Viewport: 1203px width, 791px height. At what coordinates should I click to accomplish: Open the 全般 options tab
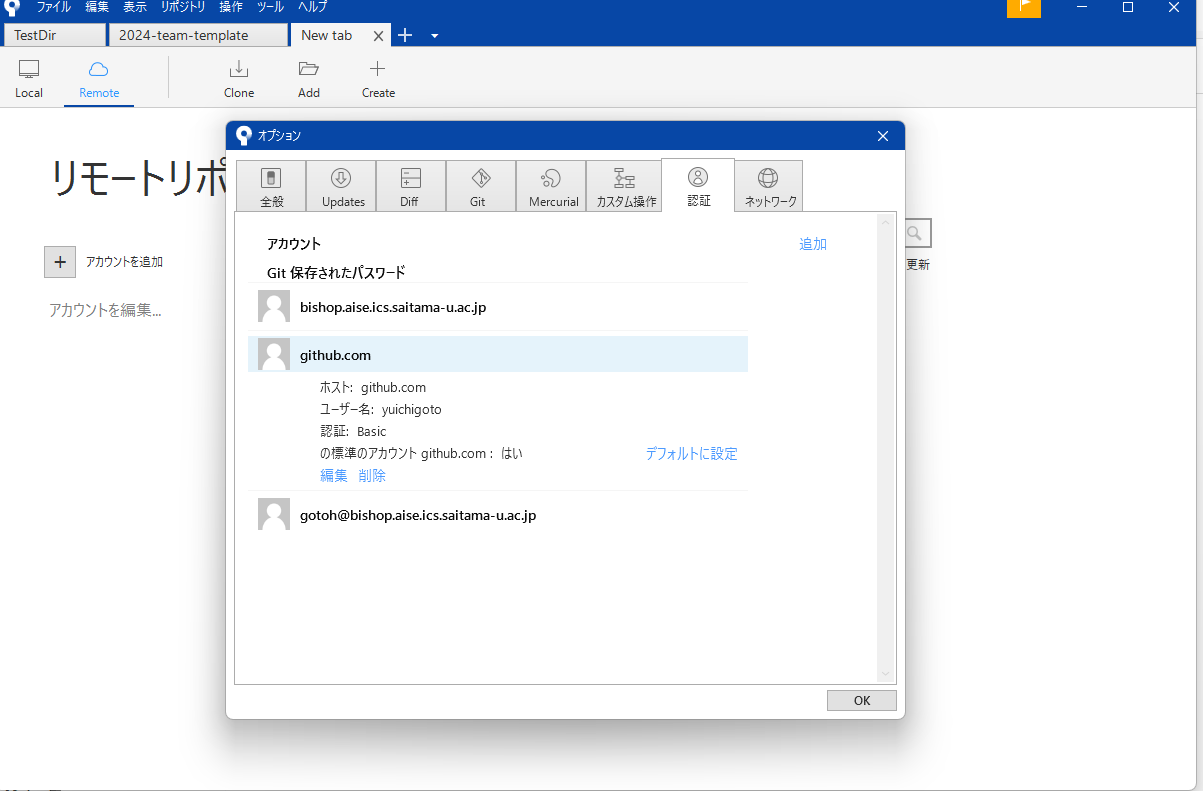271,186
